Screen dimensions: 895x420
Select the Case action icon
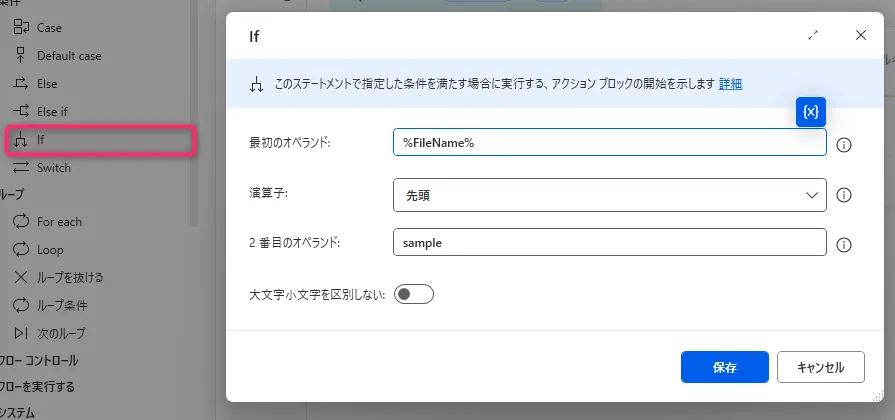[x=21, y=27]
